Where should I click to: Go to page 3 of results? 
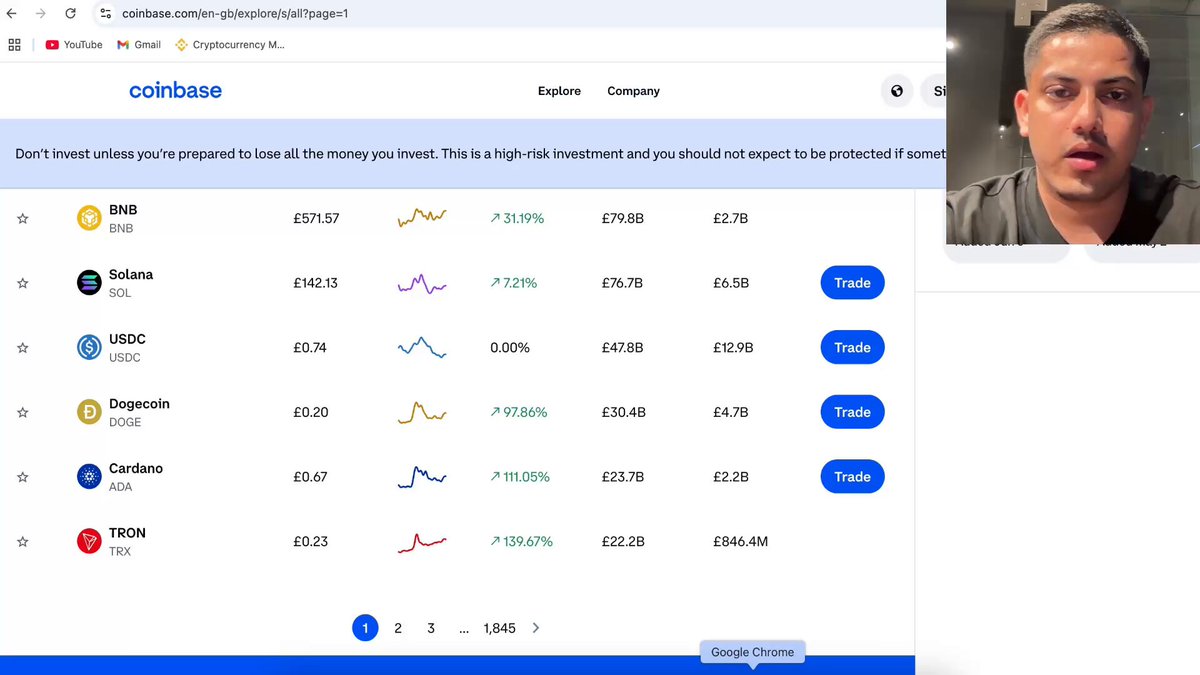click(431, 628)
